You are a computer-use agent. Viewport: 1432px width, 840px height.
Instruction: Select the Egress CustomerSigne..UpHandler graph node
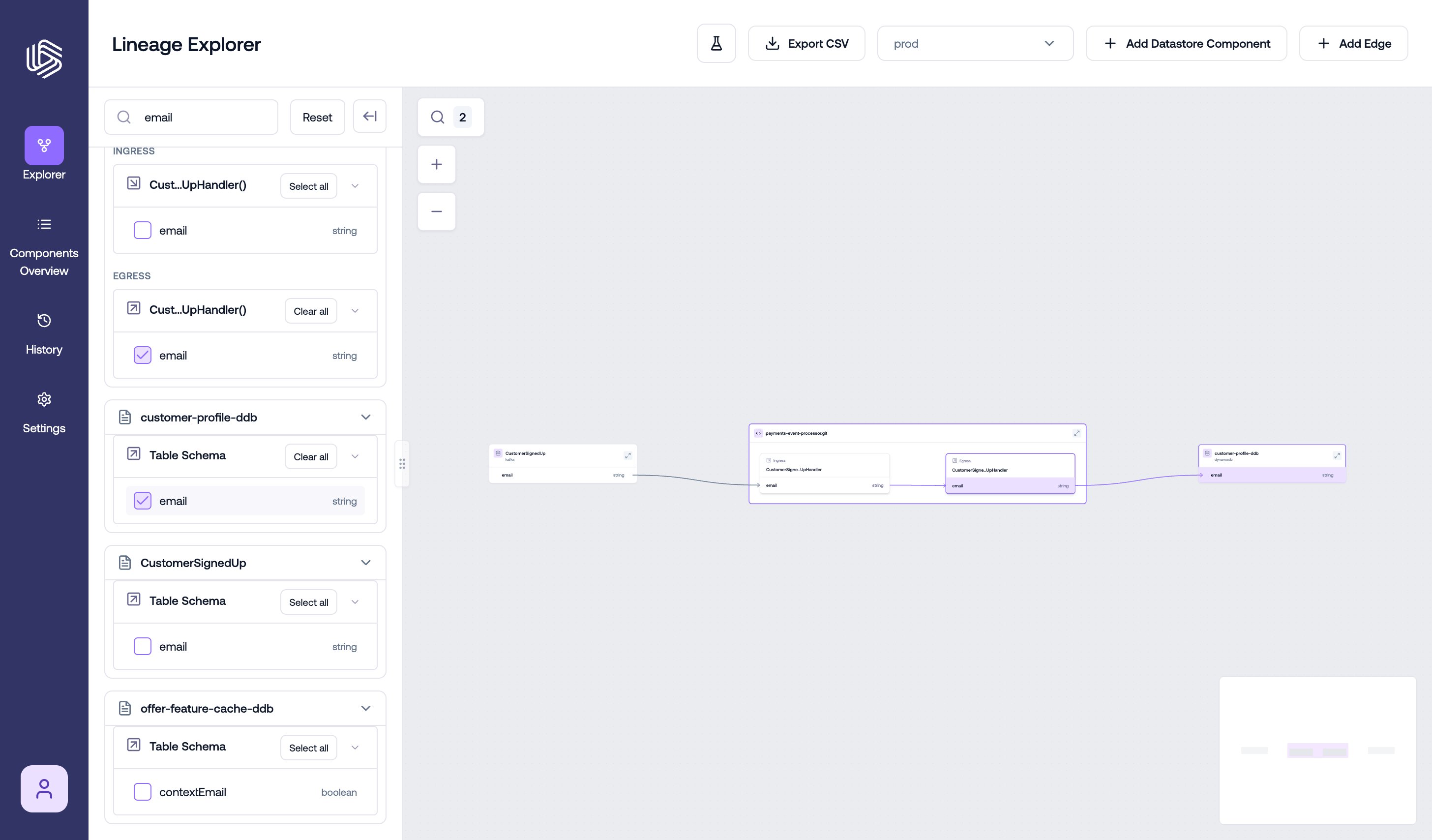tap(1011, 474)
